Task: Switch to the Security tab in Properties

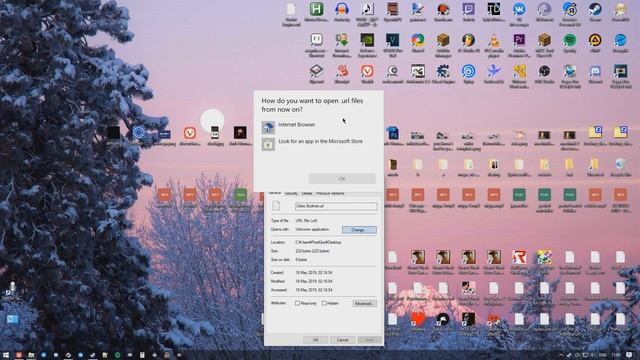Action: pyautogui.click(x=291, y=193)
